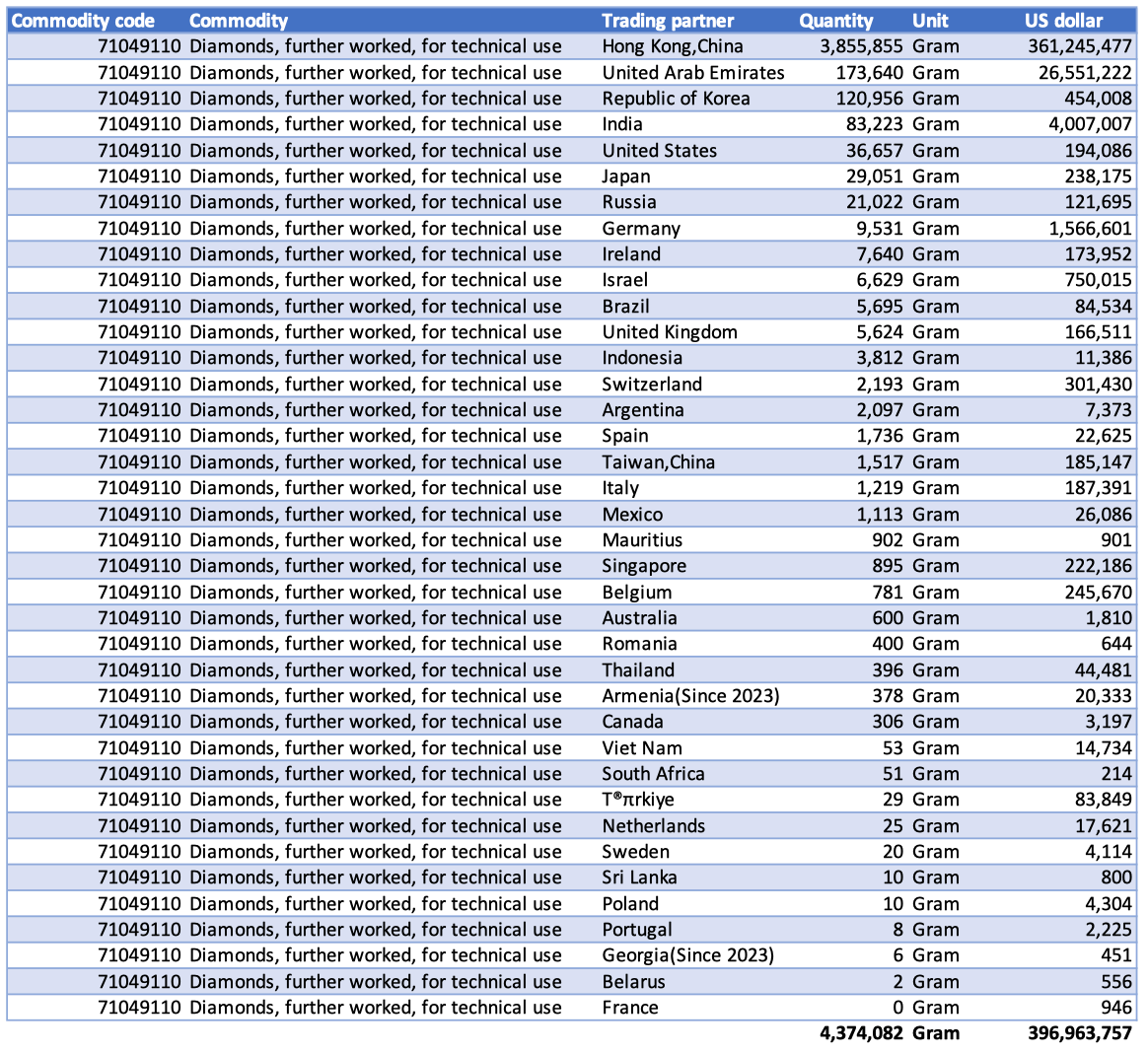1148x1053 pixels.
Task: Click the Mexico cell
Action: coord(632,515)
